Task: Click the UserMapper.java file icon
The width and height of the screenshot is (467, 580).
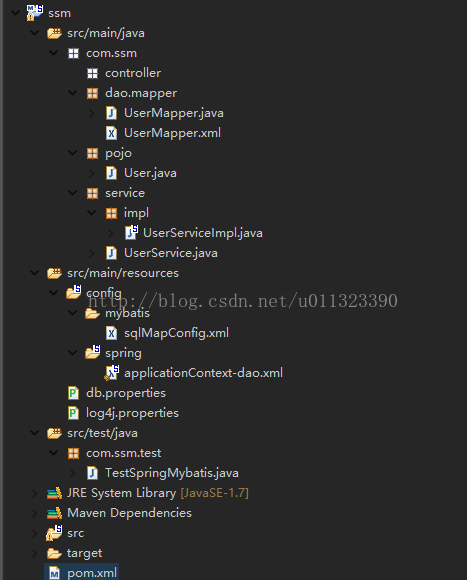Action: point(111,113)
